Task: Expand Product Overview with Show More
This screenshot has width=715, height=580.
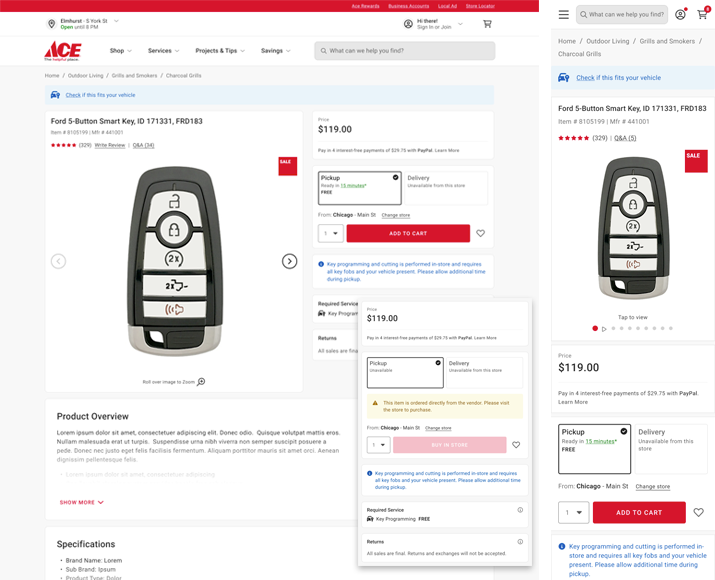Action: click(x=82, y=502)
